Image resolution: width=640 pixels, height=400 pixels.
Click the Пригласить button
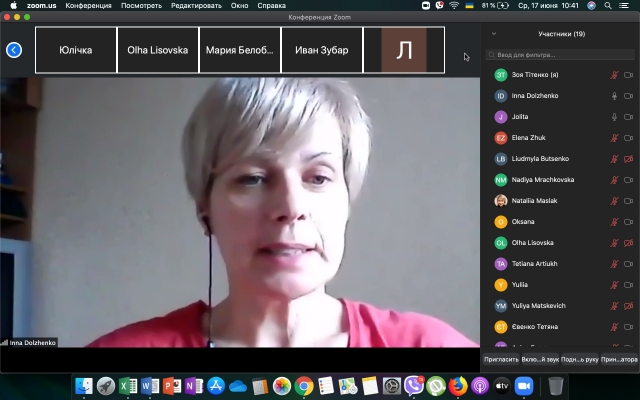click(501, 360)
